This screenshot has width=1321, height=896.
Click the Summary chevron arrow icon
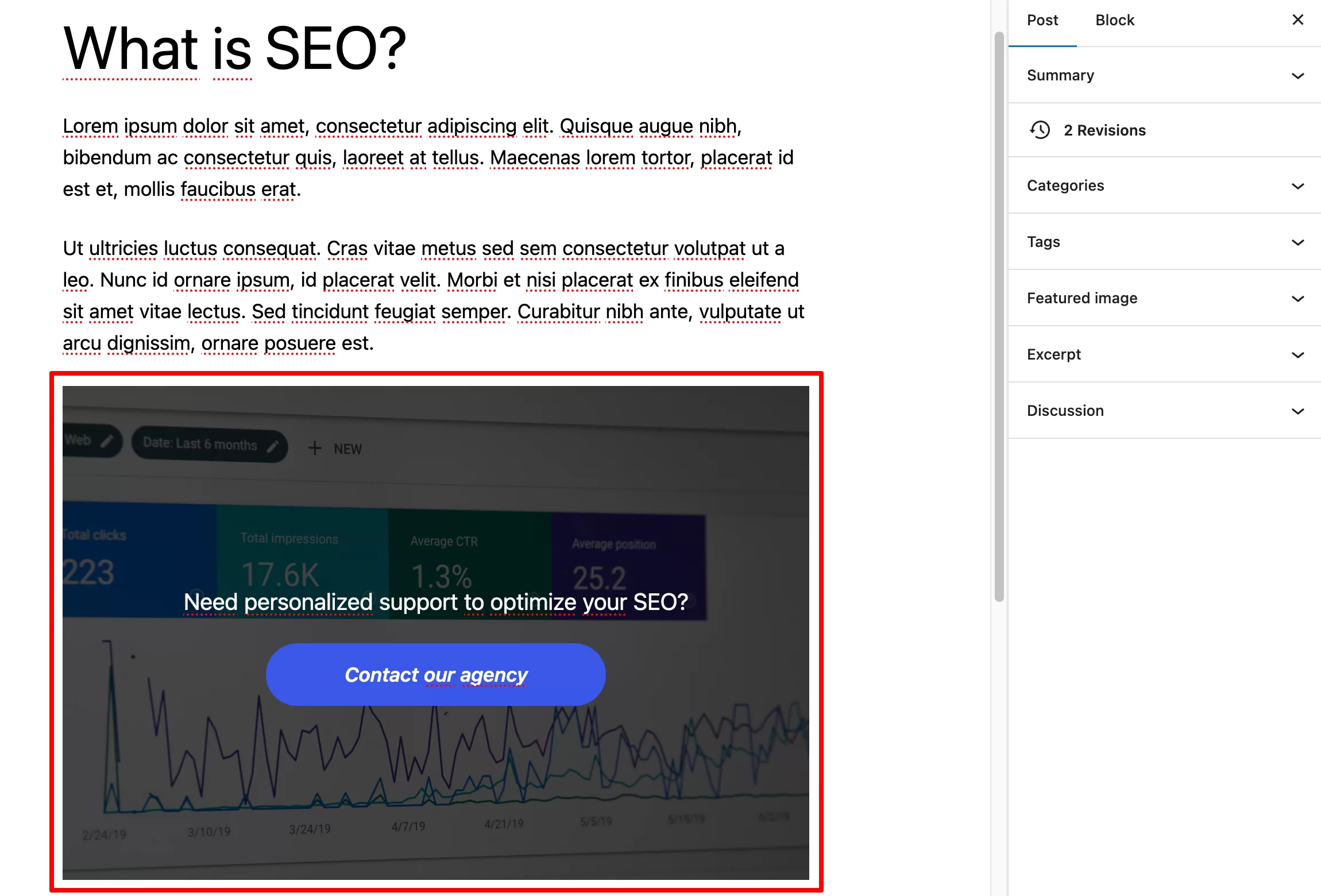[x=1298, y=75]
